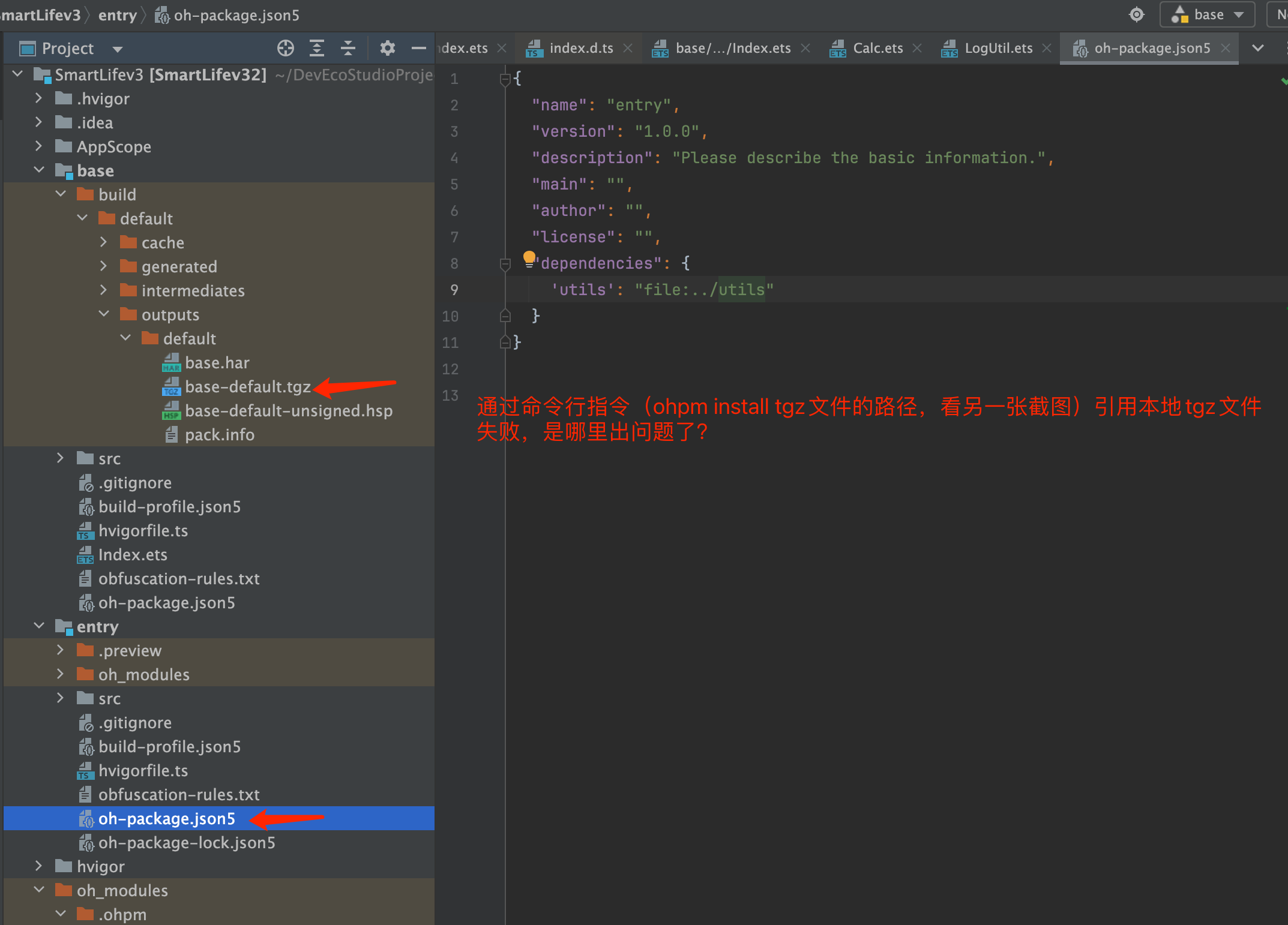Viewport: 1288px width, 925px height.
Task: Click the device target icon in top toolbar
Action: coord(1137,14)
